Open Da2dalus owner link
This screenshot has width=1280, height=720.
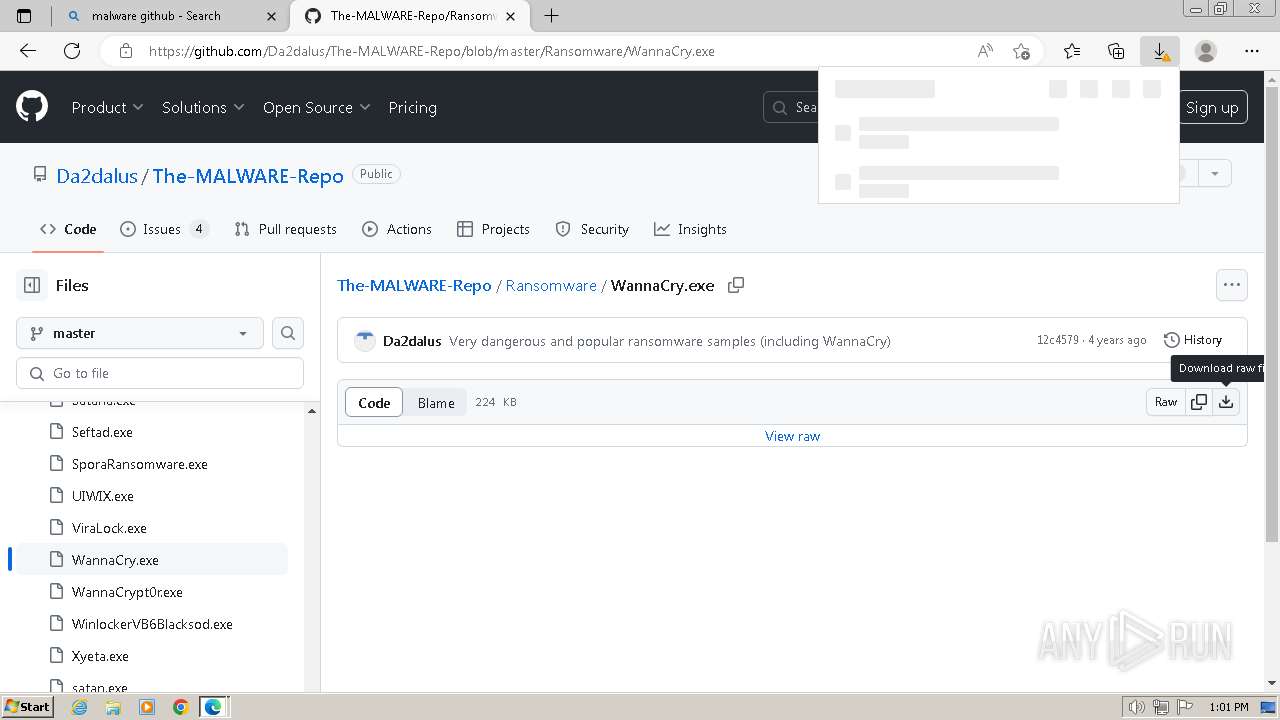pos(97,175)
